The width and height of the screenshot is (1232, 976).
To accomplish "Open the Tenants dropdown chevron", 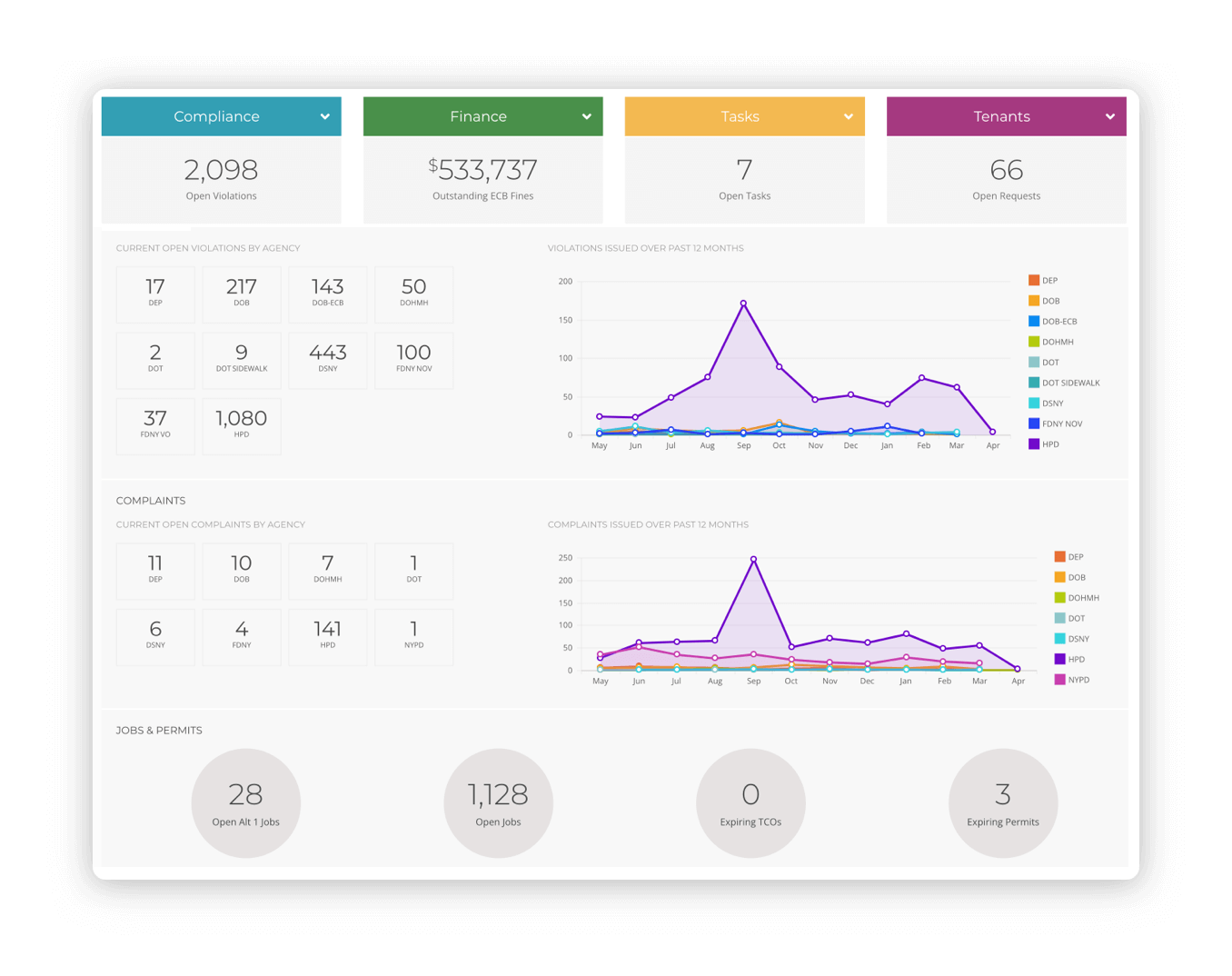I will (1110, 116).
